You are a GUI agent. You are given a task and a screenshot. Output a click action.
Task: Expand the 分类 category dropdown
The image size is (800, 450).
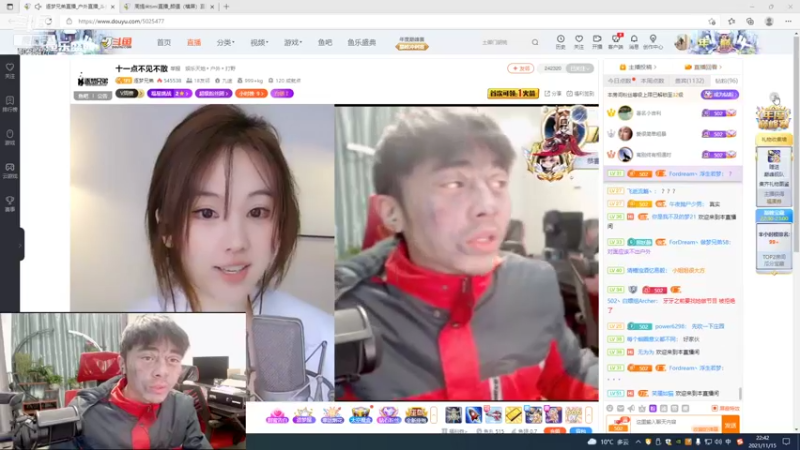click(x=226, y=42)
